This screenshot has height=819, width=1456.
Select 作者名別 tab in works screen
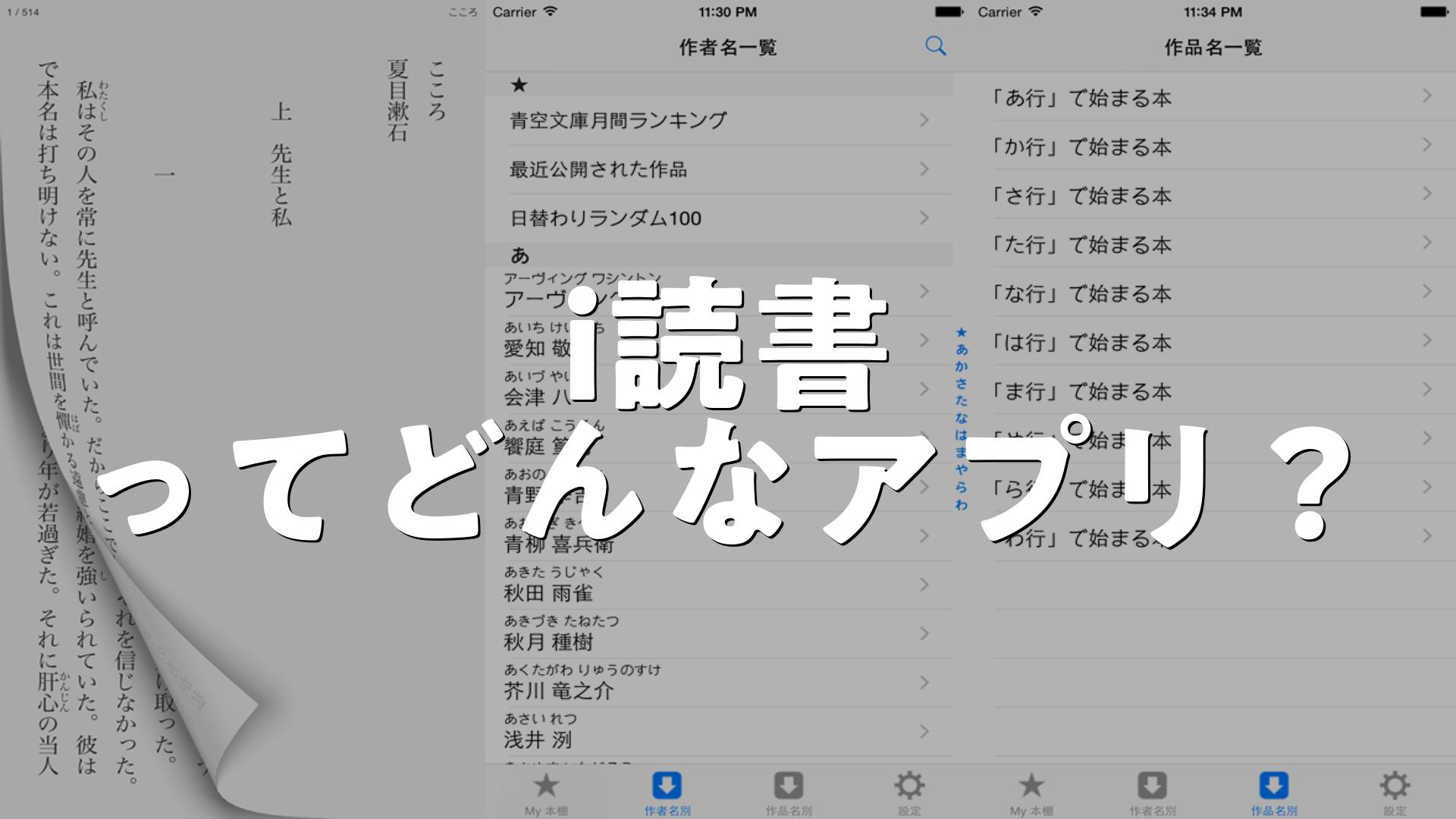tap(1153, 794)
